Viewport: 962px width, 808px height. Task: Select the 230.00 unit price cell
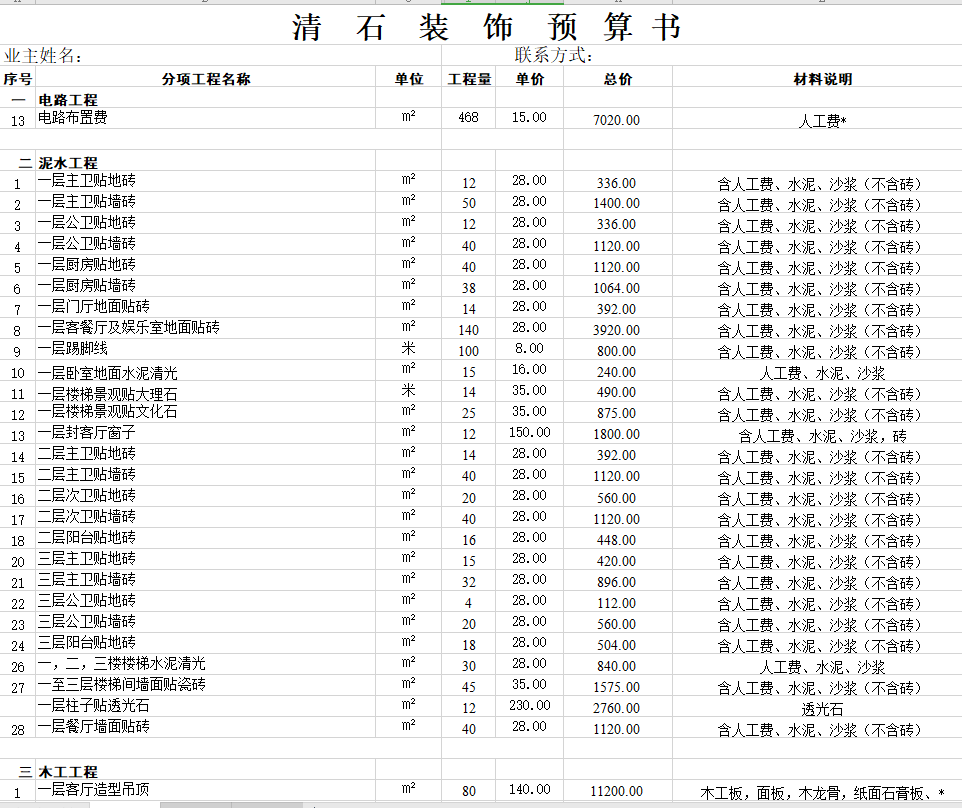point(529,706)
